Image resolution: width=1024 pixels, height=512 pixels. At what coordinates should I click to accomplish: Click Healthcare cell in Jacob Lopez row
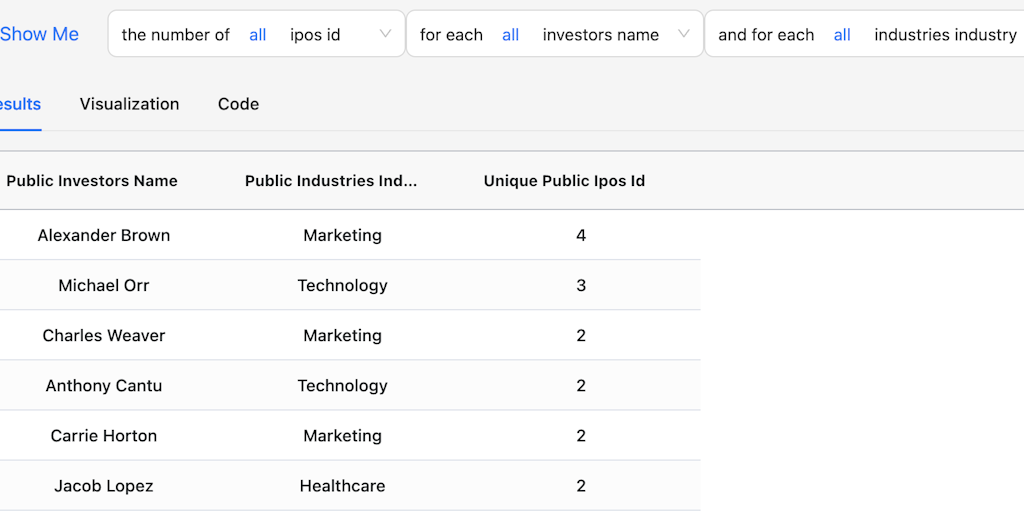point(342,486)
